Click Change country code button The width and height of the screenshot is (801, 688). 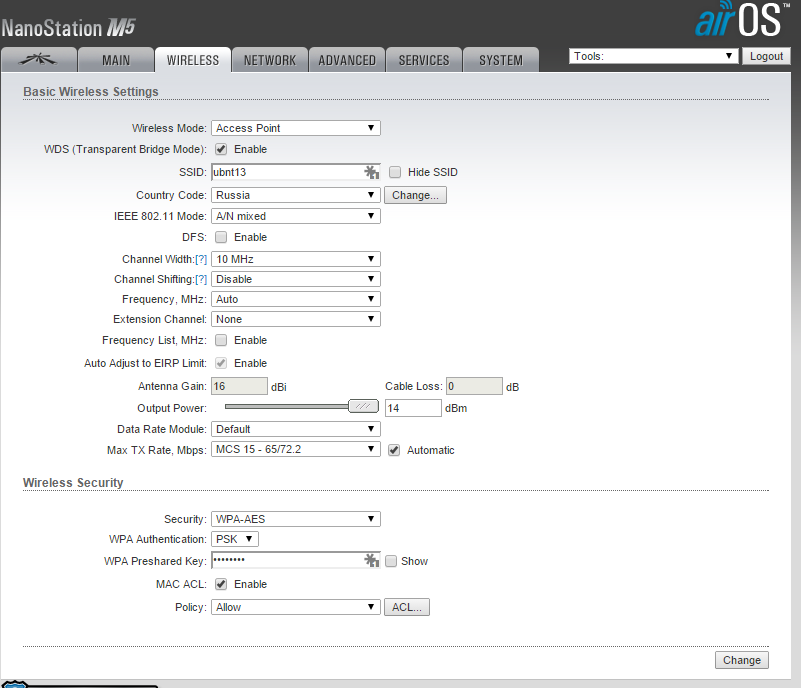click(415, 195)
